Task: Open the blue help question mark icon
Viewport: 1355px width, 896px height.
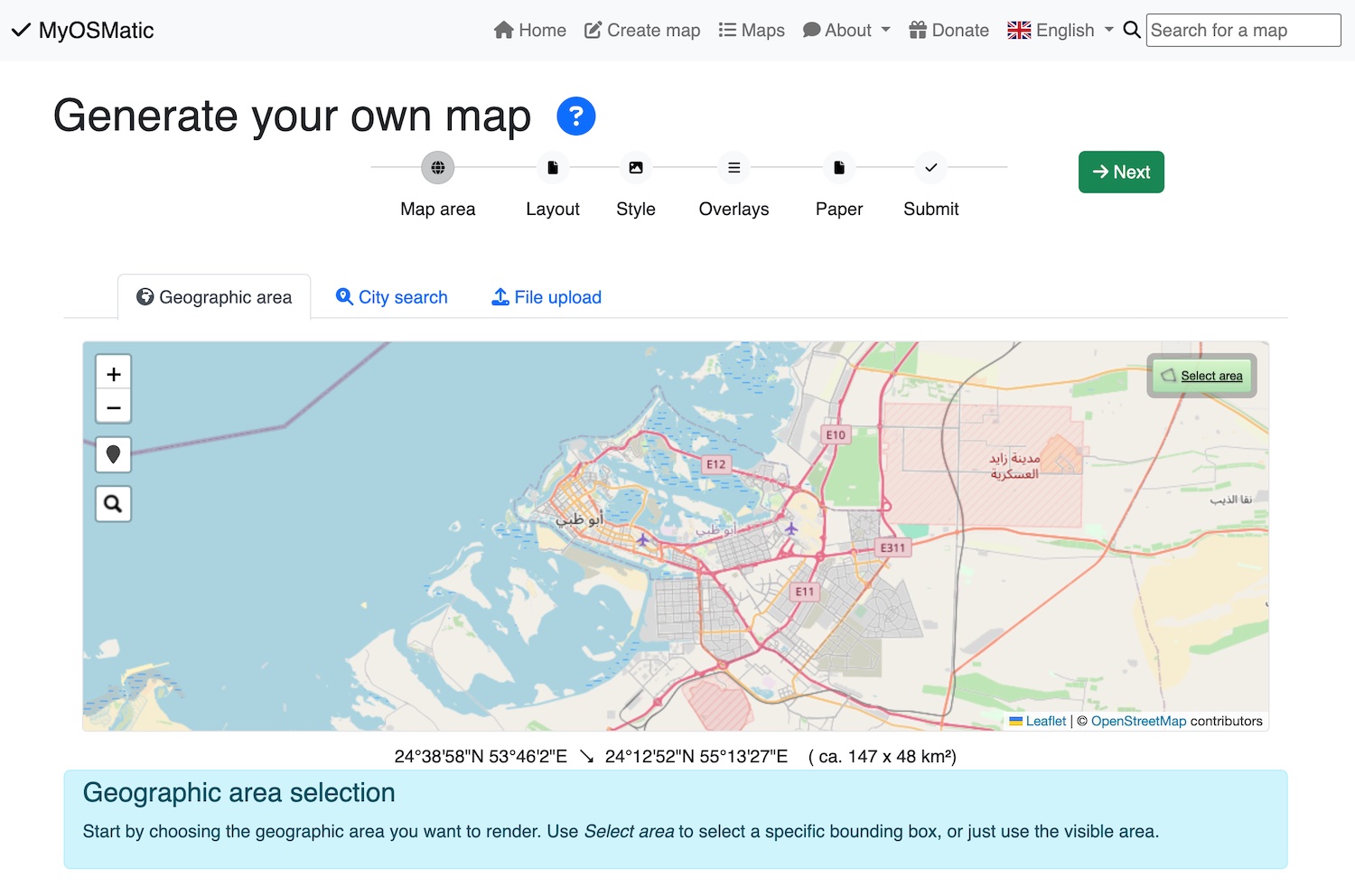Action: 575,116
